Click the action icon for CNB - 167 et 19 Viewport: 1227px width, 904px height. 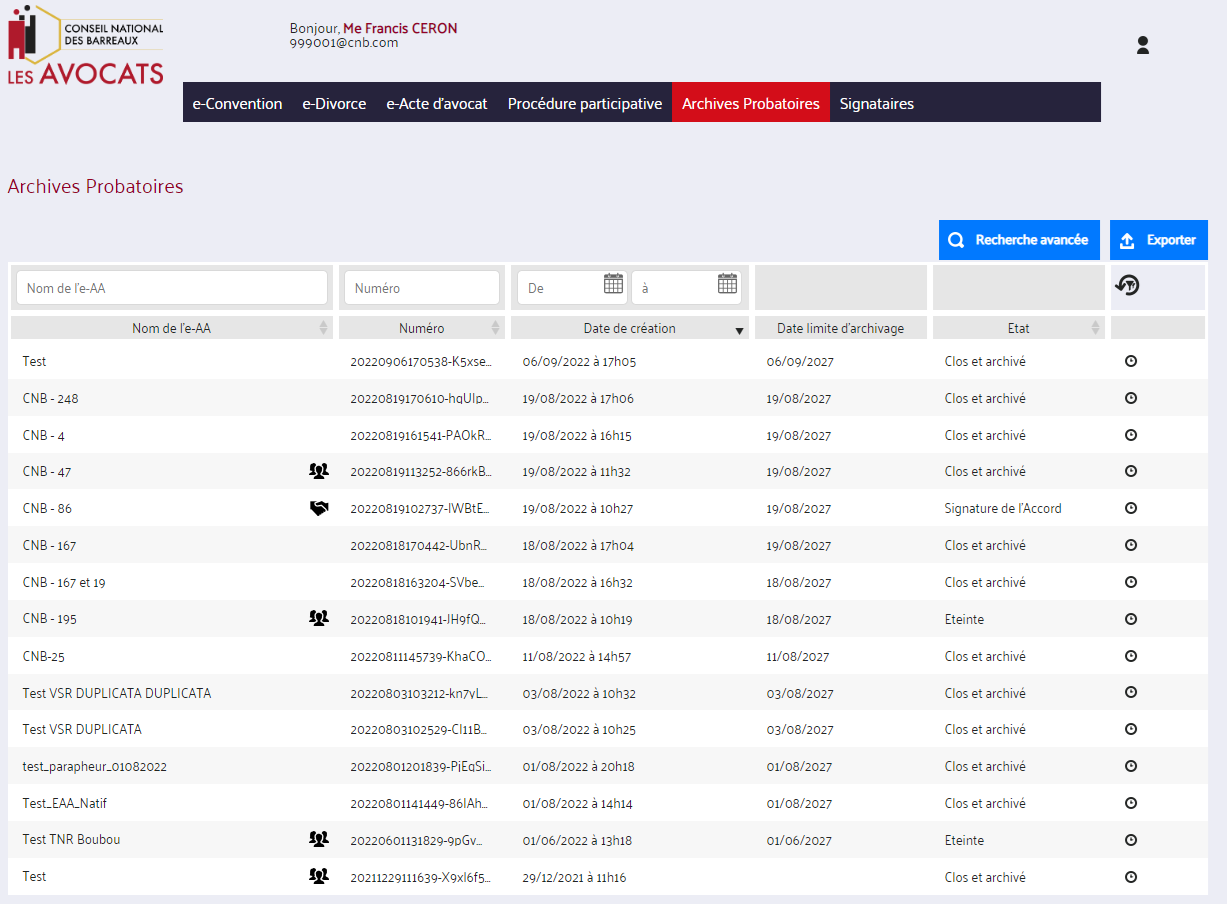[x=1131, y=582]
